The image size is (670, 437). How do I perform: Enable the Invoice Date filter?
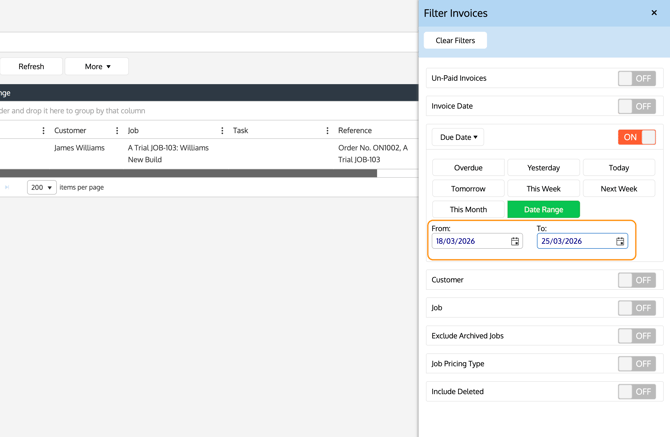coord(636,106)
